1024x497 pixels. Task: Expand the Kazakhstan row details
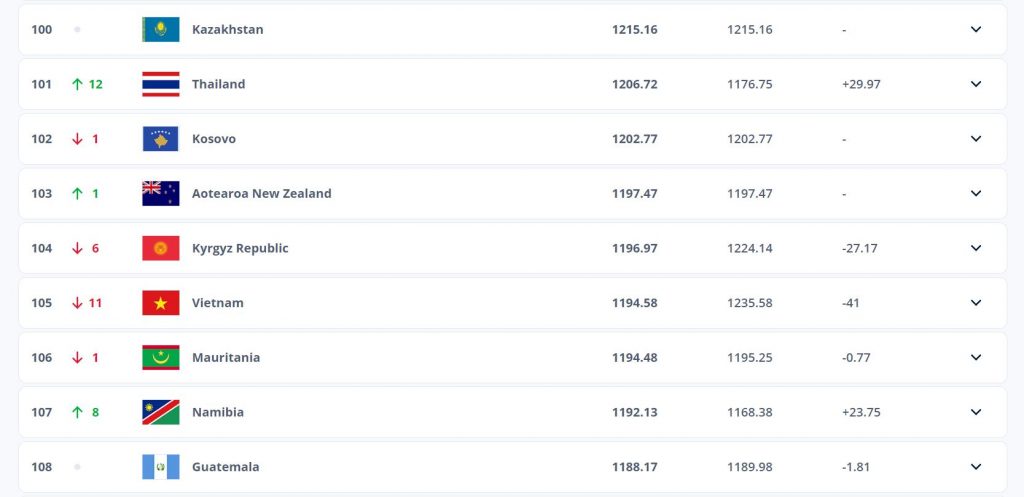pyautogui.click(x=976, y=29)
